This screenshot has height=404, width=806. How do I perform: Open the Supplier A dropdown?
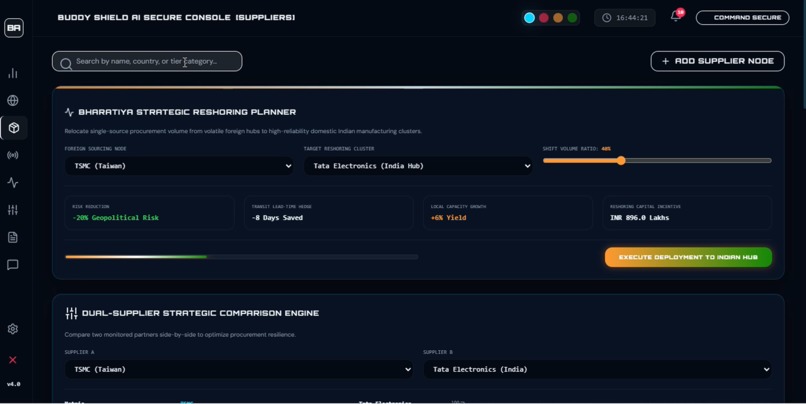pos(239,369)
